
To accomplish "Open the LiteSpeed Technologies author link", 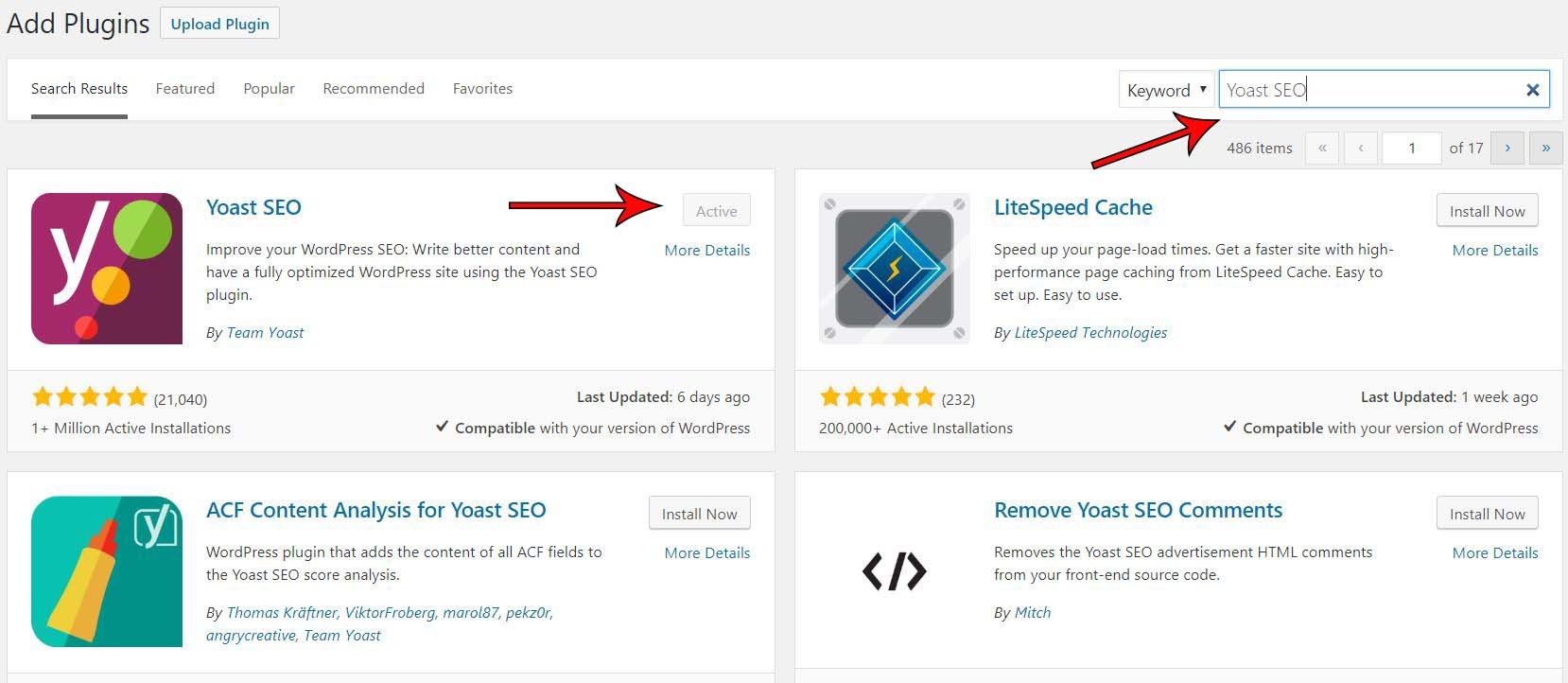I will tap(1090, 332).
